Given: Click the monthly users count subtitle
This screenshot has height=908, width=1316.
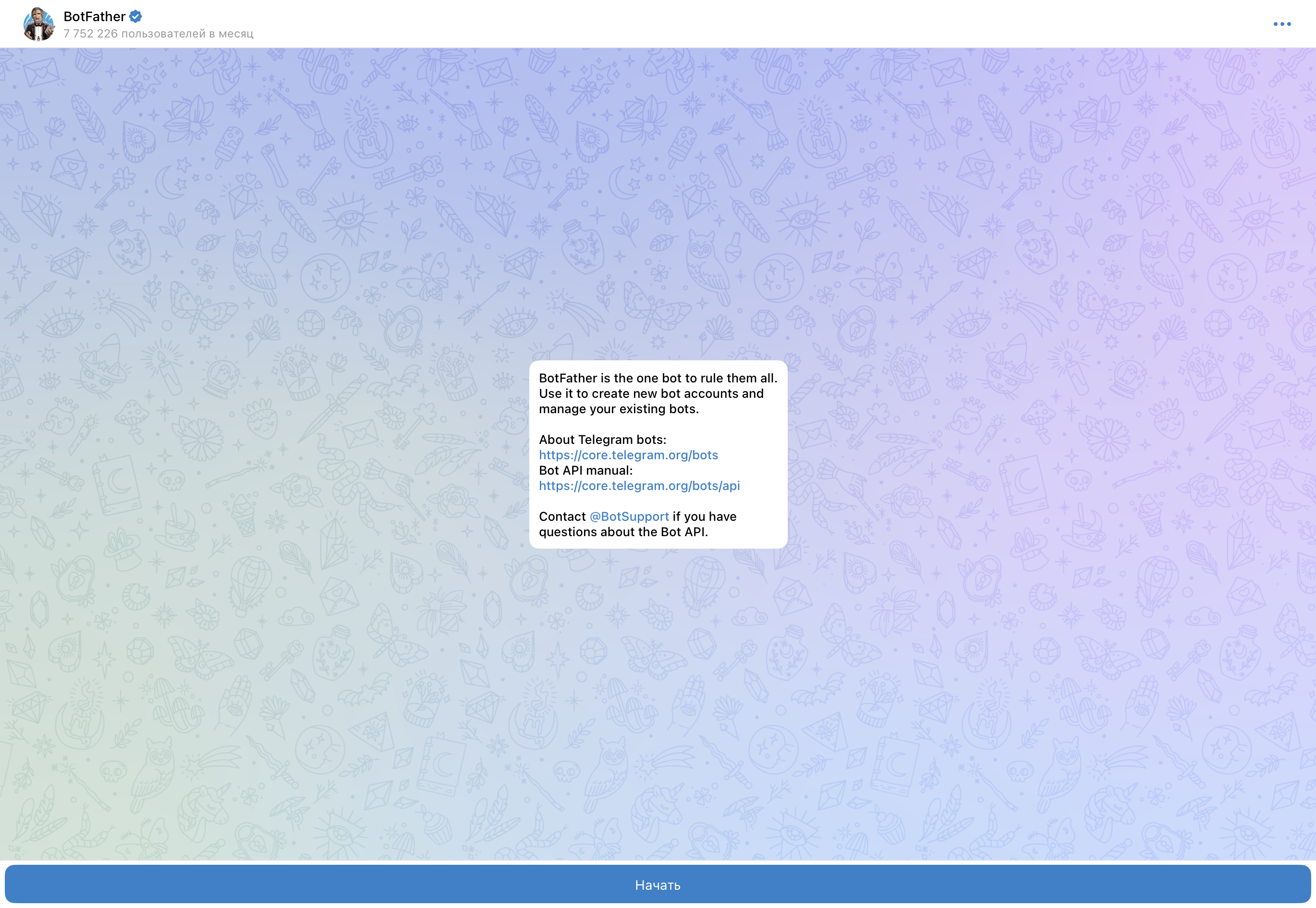Looking at the screenshot, I should tap(158, 34).
